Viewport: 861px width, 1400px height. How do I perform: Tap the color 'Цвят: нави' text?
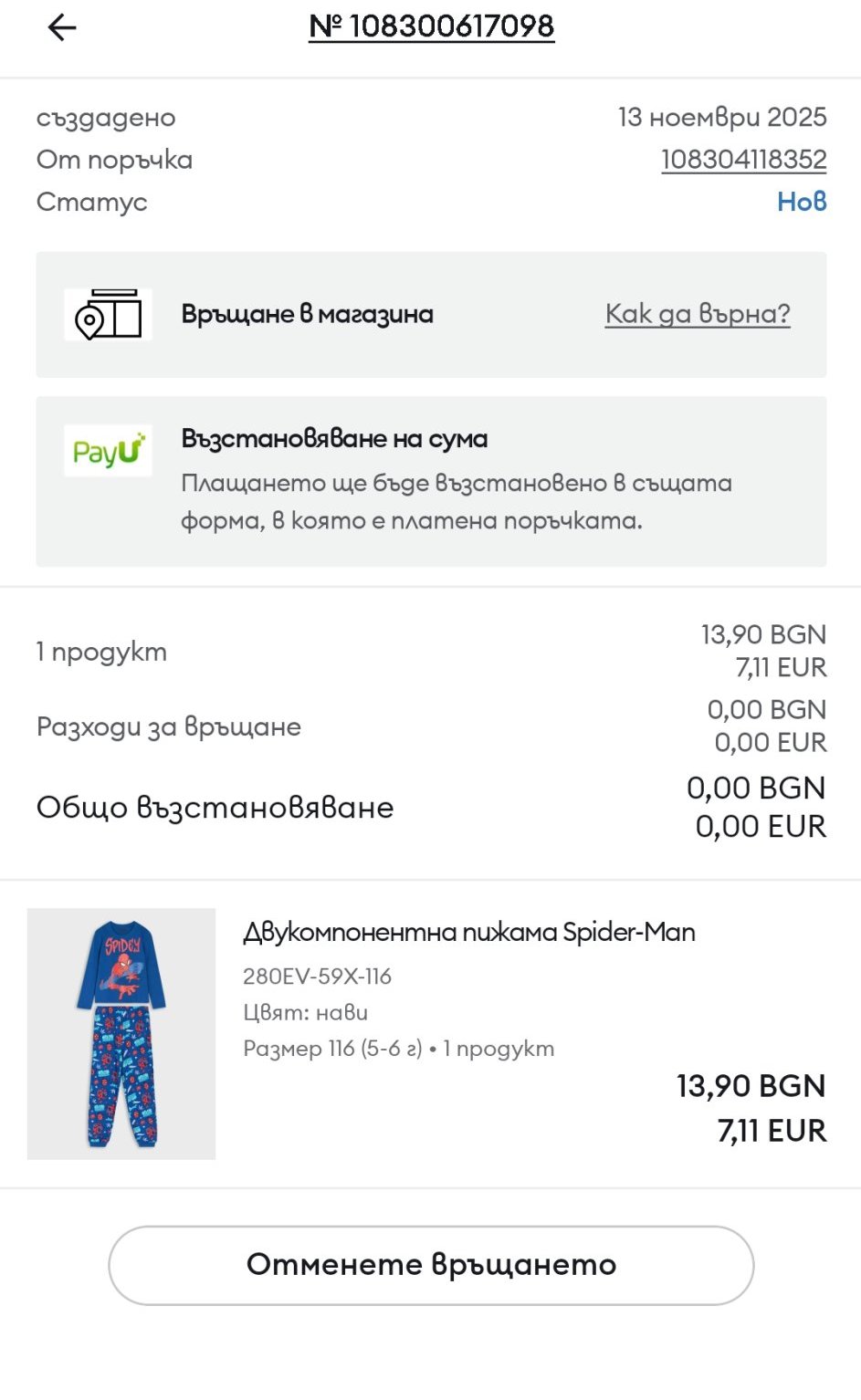305,1012
